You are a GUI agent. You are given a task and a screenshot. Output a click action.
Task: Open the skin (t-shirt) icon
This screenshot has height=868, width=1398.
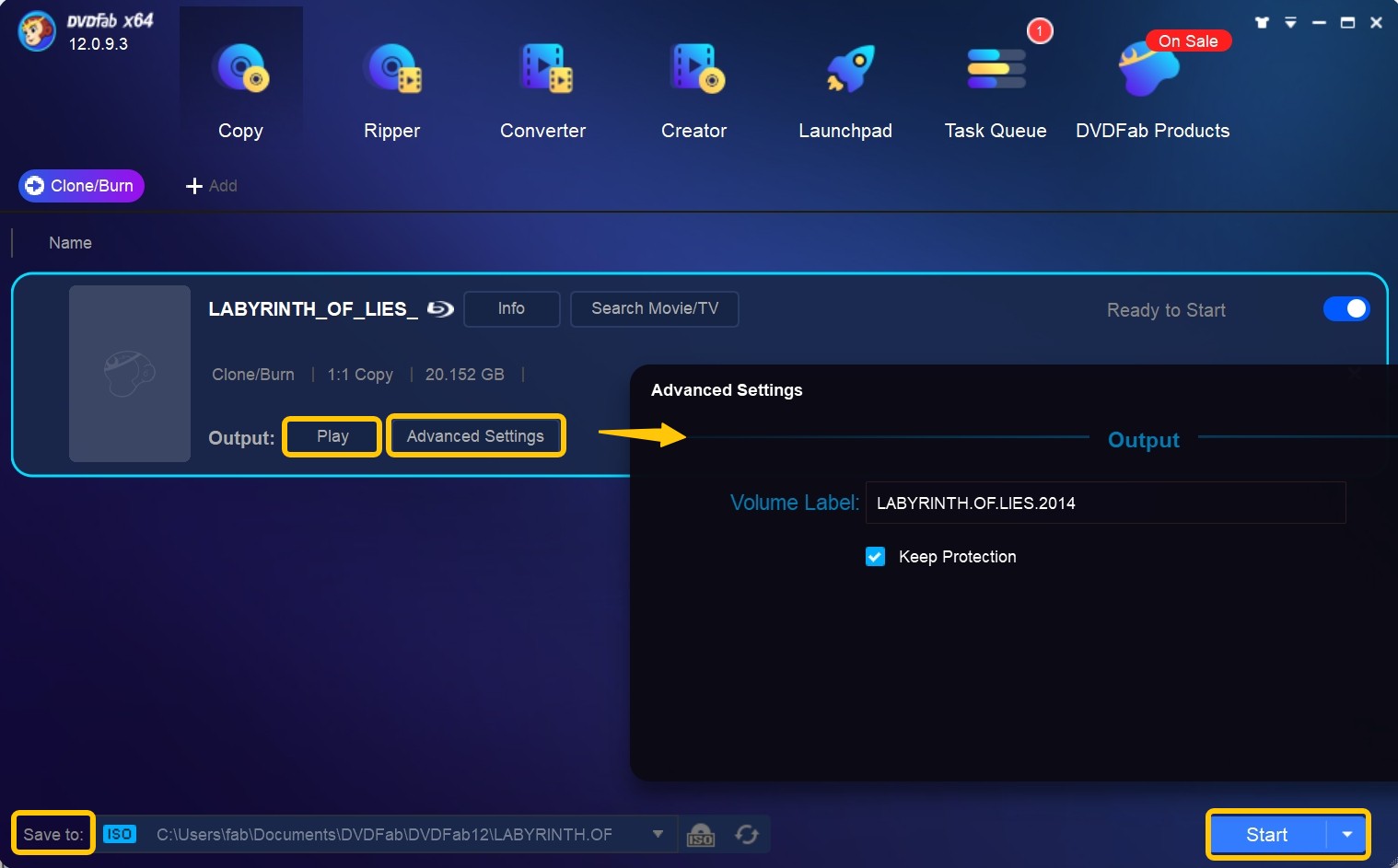(x=1262, y=23)
